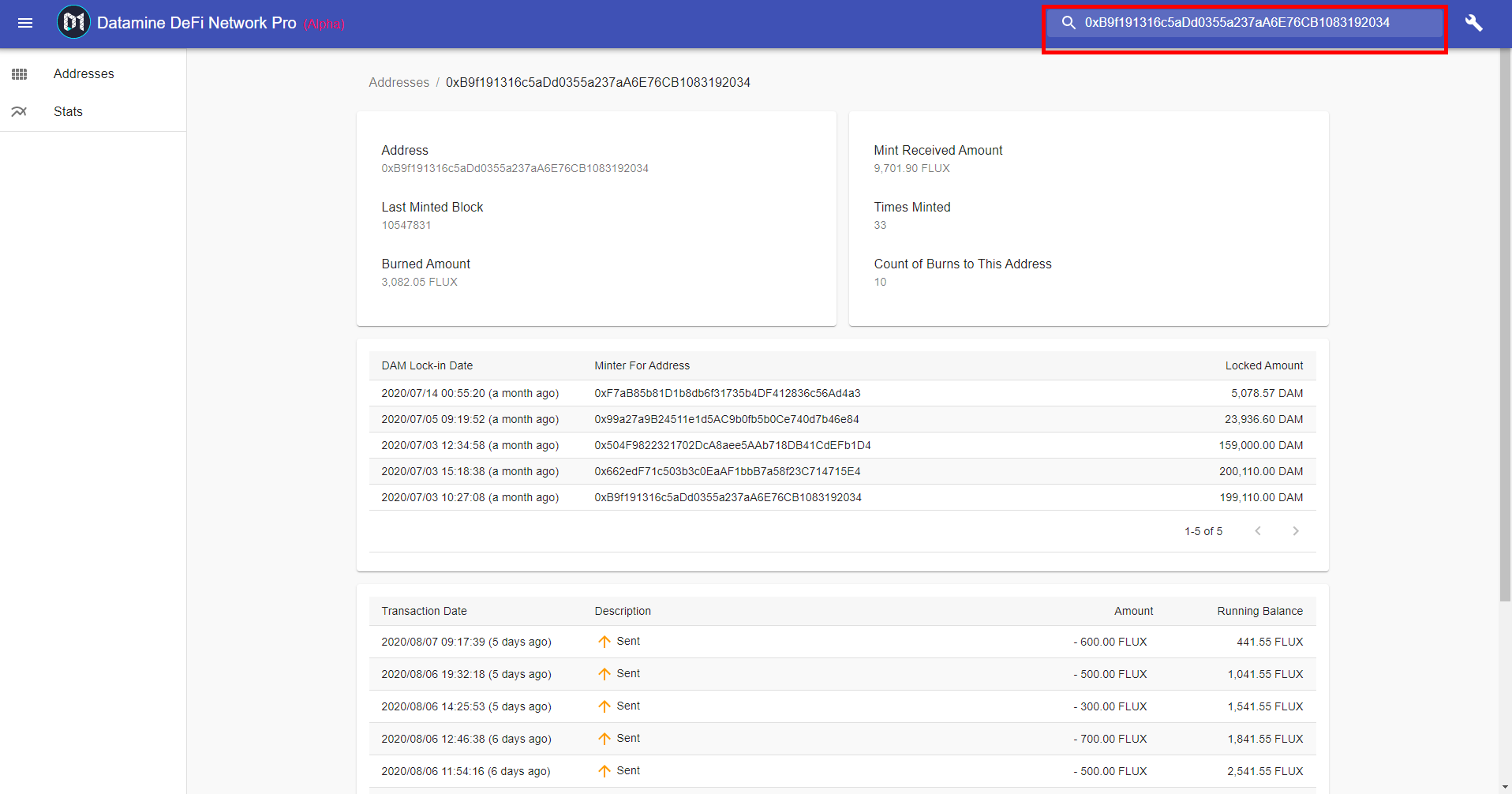Click the 23,936.60 DAM locked amount
1512x794 pixels.
point(1264,419)
